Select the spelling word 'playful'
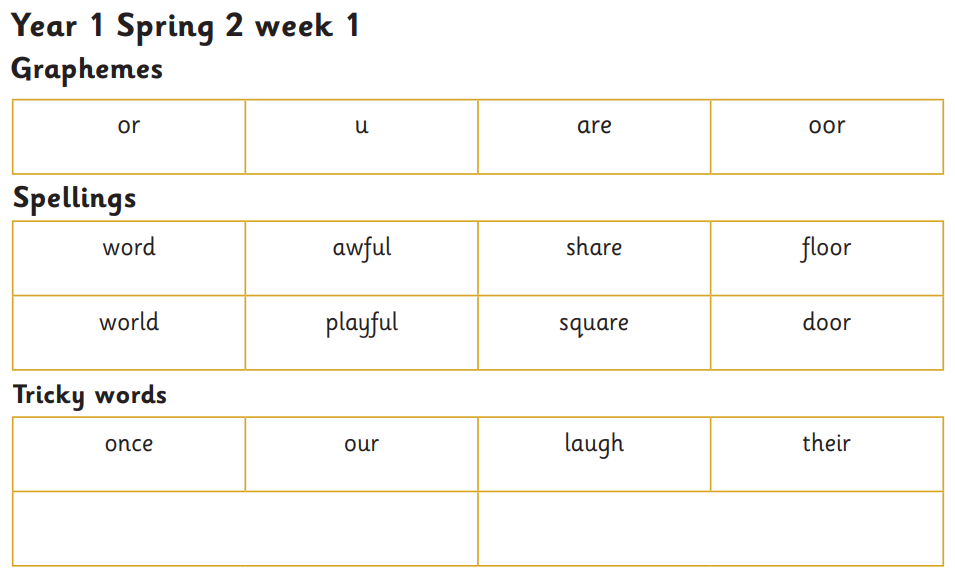The image size is (955, 586). [x=362, y=324]
